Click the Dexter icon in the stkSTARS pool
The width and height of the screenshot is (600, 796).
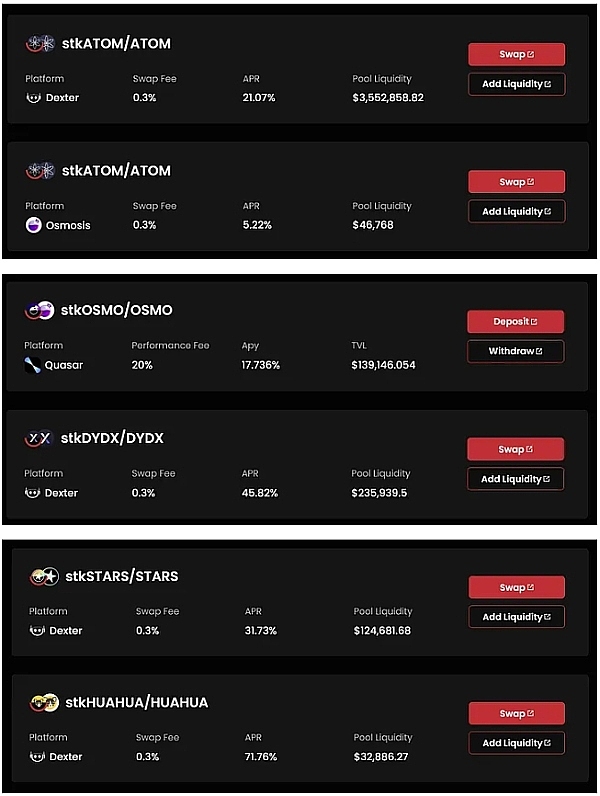point(38,631)
